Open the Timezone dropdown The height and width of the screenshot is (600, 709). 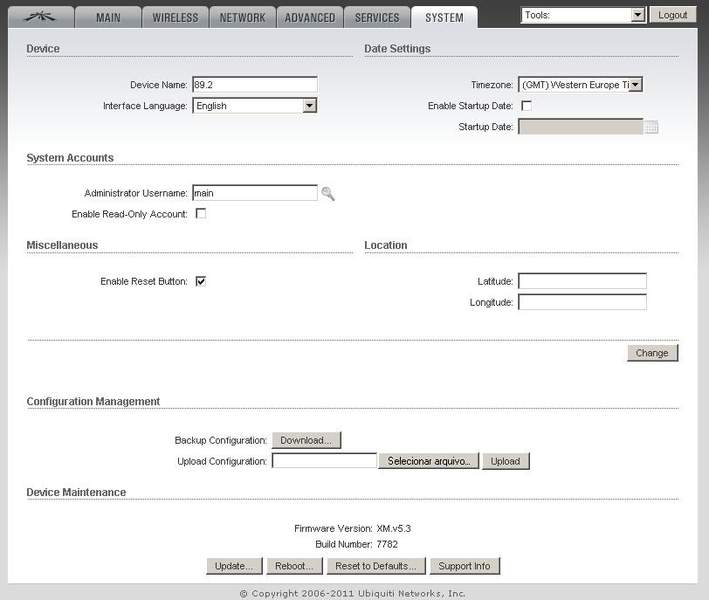point(580,85)
